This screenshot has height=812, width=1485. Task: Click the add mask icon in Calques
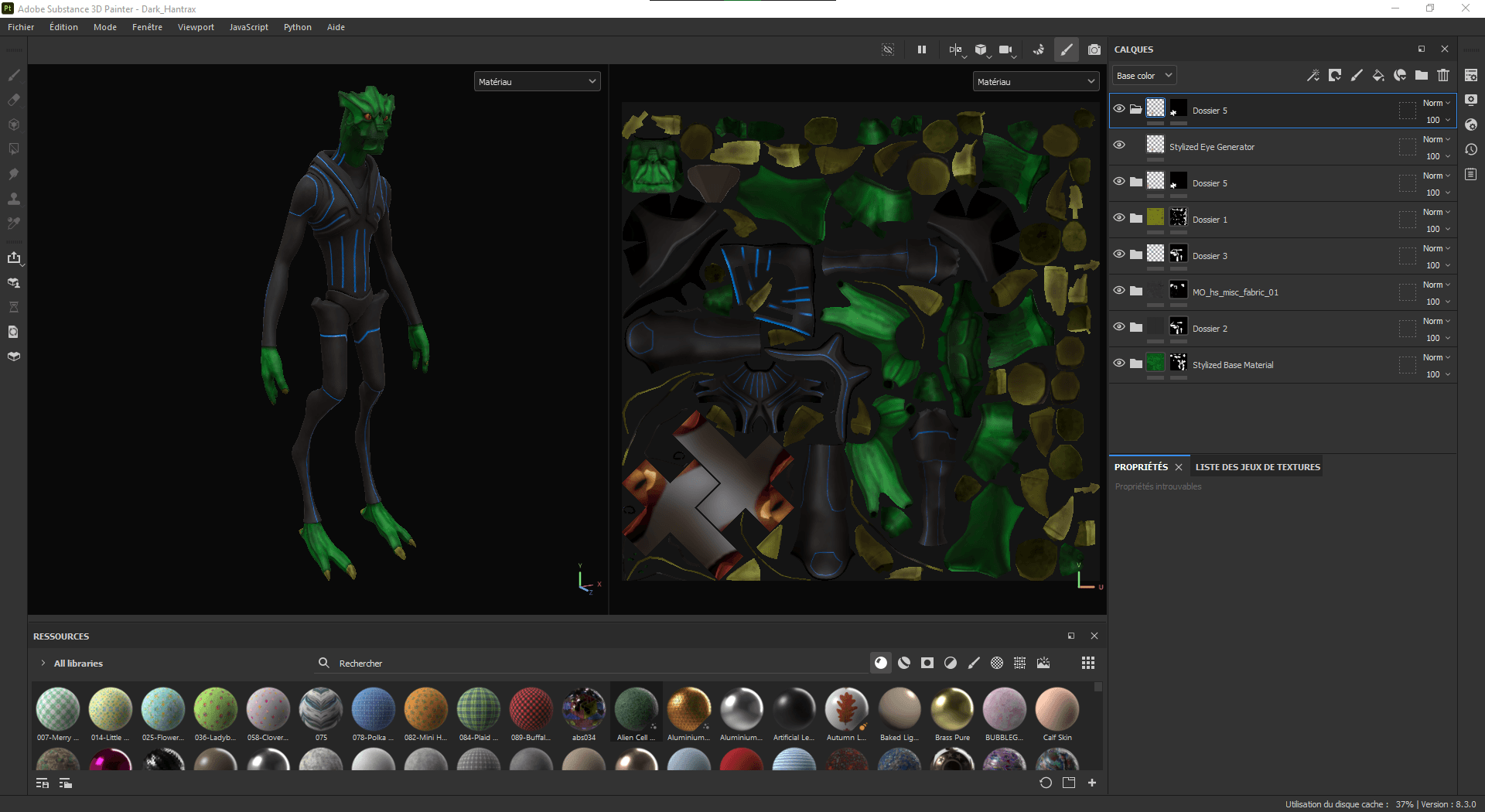pyautogui.click(x=1335, y=75)
